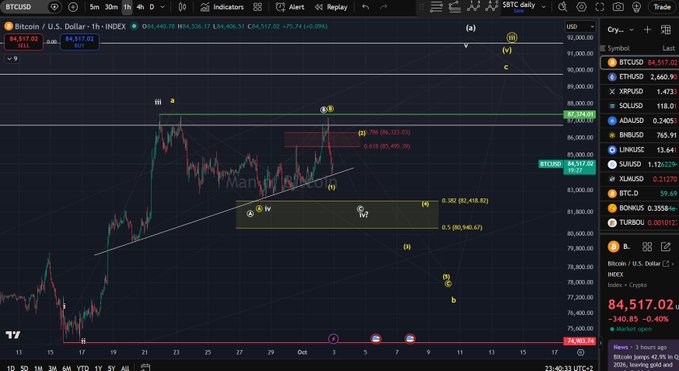The width and height of the screenshot is (679, 371).
Task: Click the red SELL price button
Action: 23,42
